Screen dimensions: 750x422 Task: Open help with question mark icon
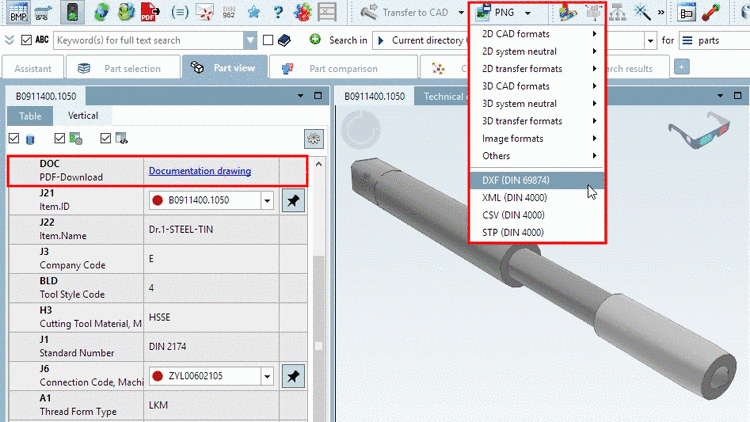click(278, 12)
